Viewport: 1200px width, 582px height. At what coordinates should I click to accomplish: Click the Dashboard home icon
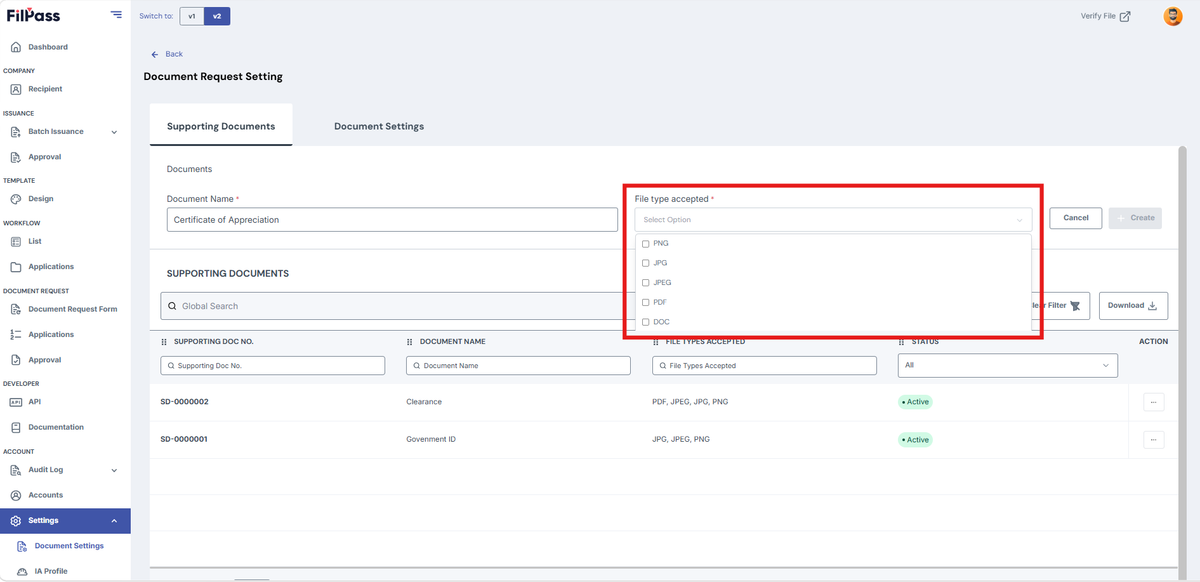(x=16, y=47)
